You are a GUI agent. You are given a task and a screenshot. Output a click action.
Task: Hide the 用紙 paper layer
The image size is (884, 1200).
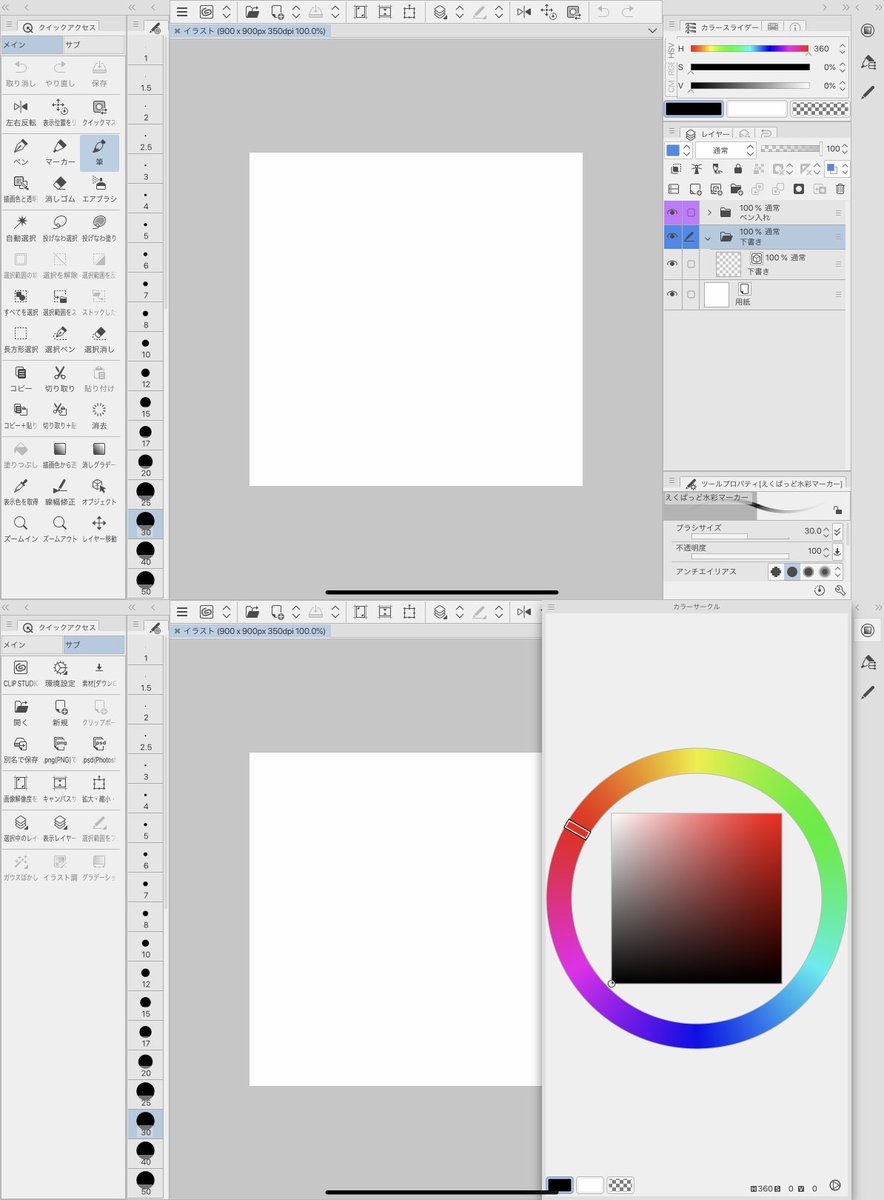click(x=672, y=294)
